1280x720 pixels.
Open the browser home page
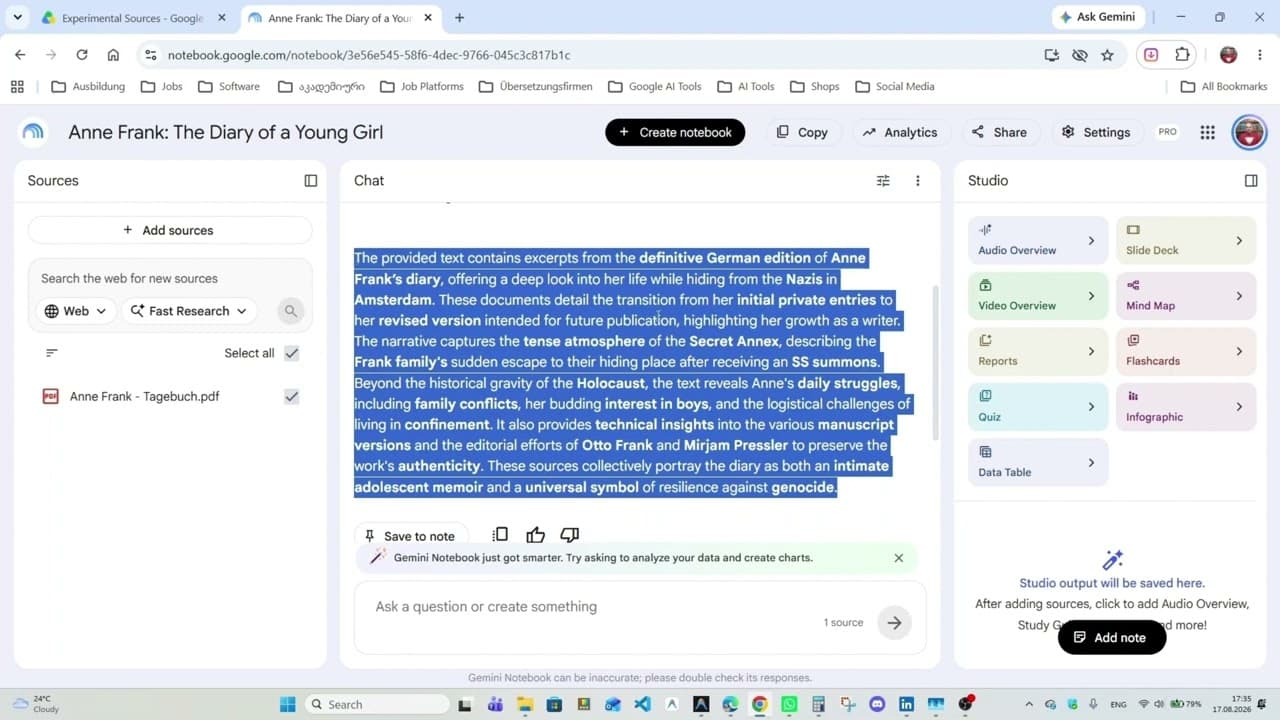[113, 55]
